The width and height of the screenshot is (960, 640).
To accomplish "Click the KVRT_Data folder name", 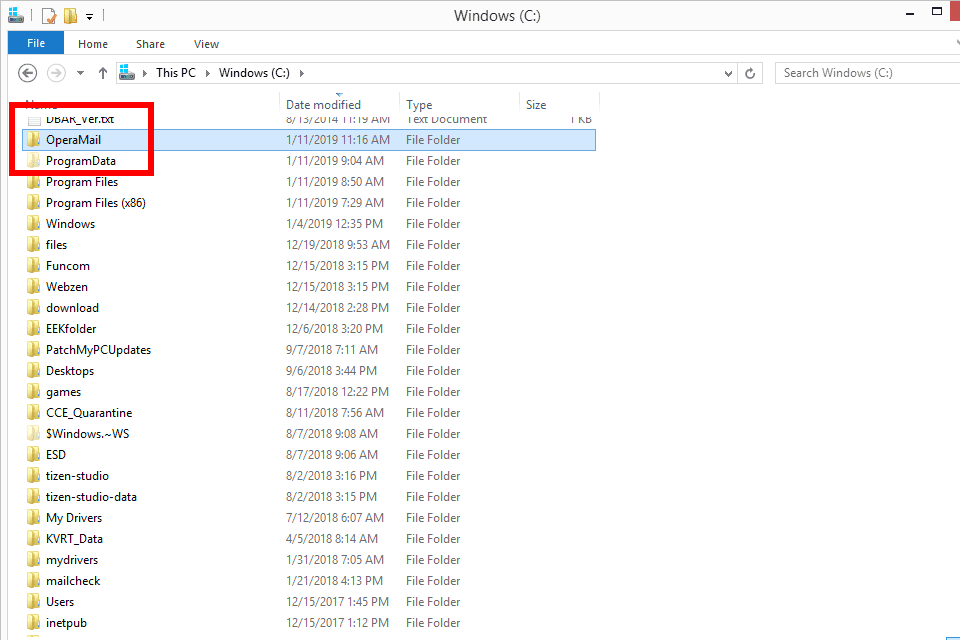I will point(74,539).
